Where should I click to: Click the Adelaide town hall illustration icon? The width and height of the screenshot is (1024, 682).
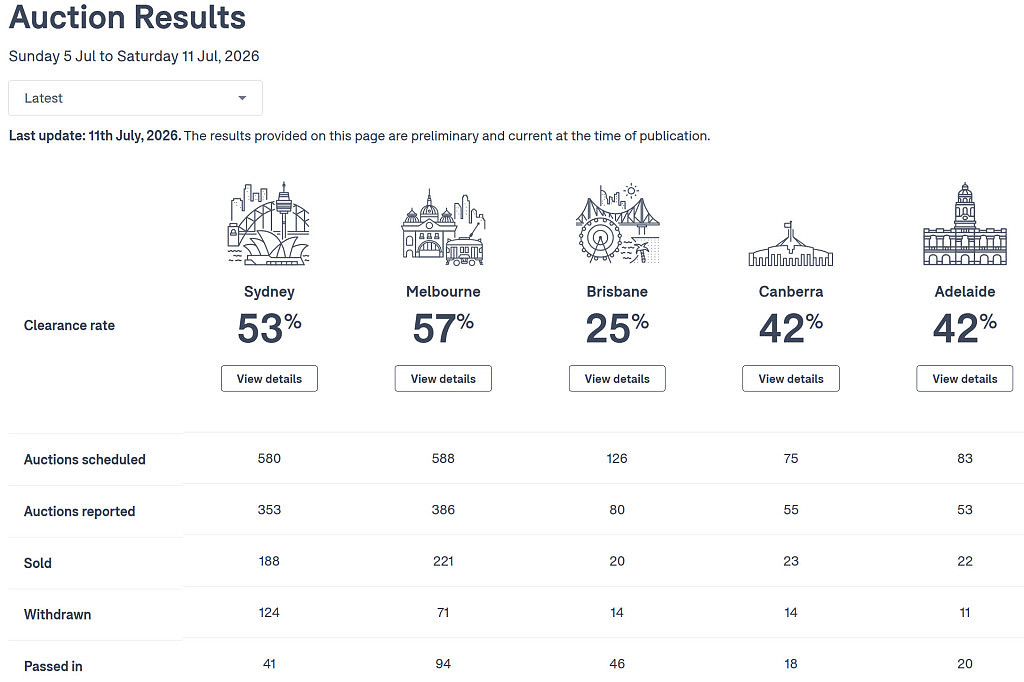click(965, 223)
